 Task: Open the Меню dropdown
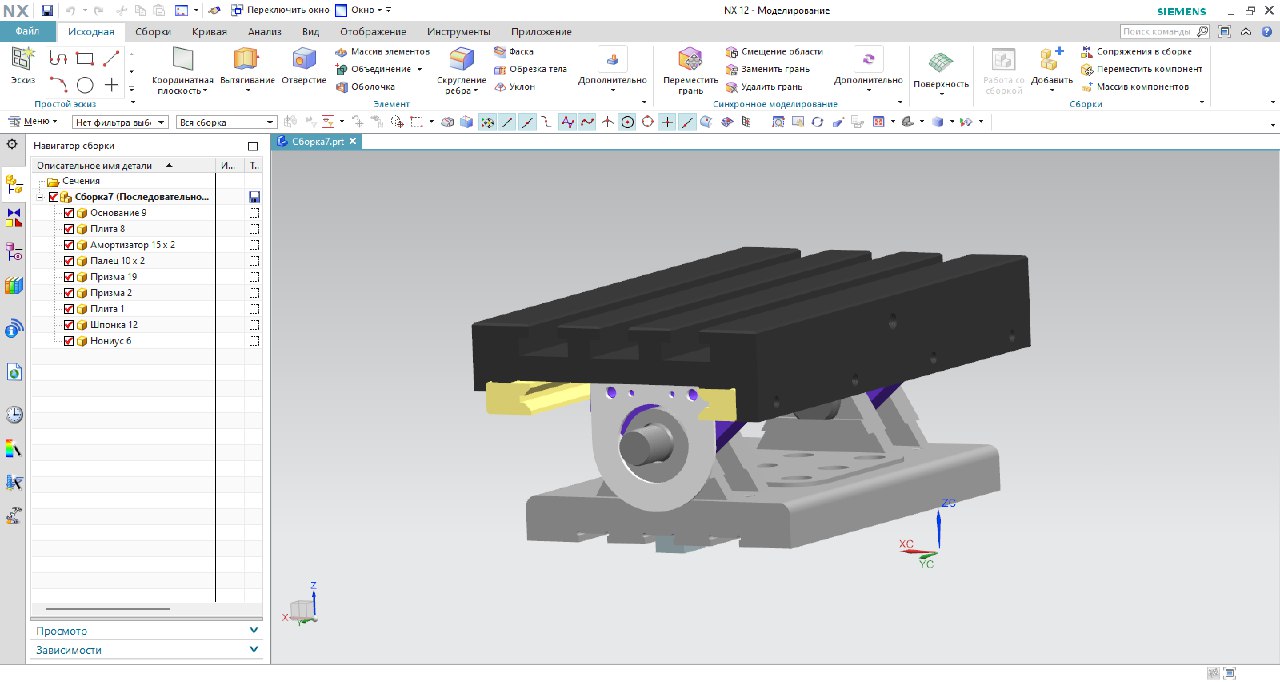point(33,121)
